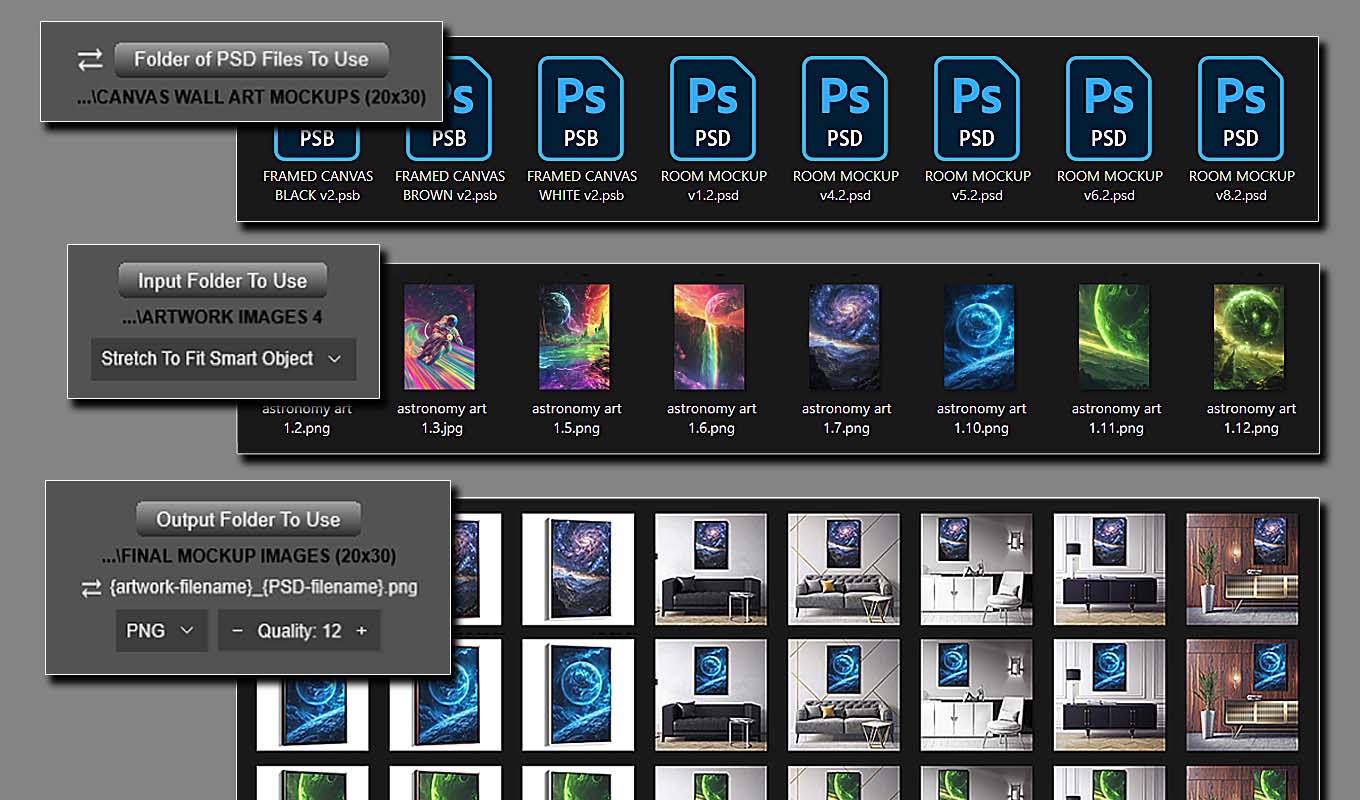This screenshot has width=1360, height=800.
Task: Open the ROOM MOCKUP v6.2.psd file icon
Action: [x=1109, y=108]
